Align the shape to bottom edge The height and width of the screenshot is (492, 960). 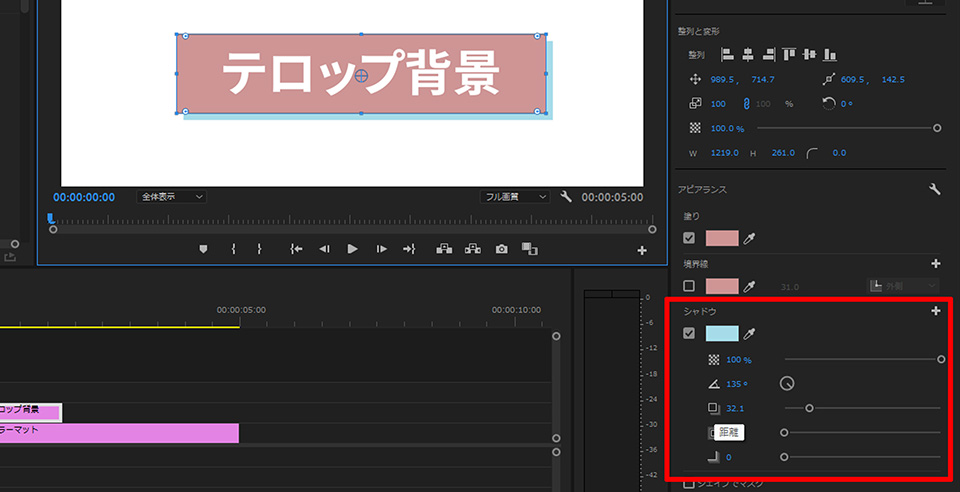click(x=830, y=54)
